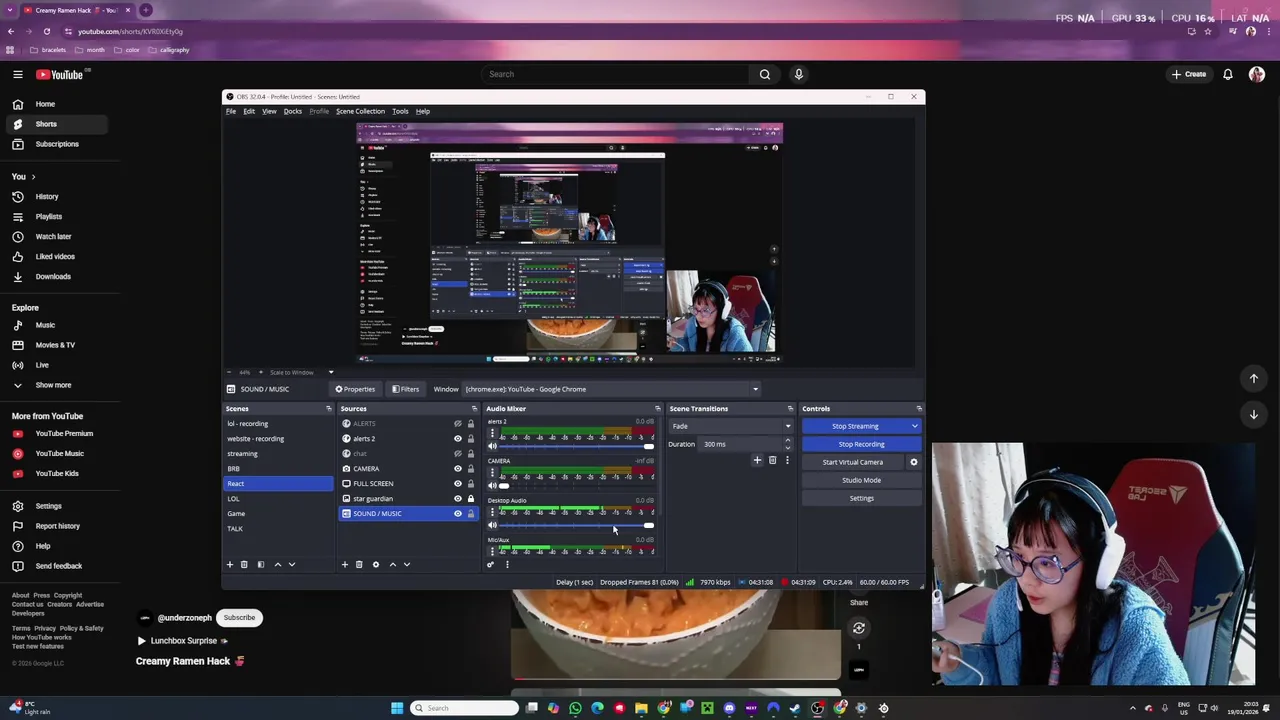Hide the alerts 2 source
The image size is (1280, 720).
pos(458,438)
